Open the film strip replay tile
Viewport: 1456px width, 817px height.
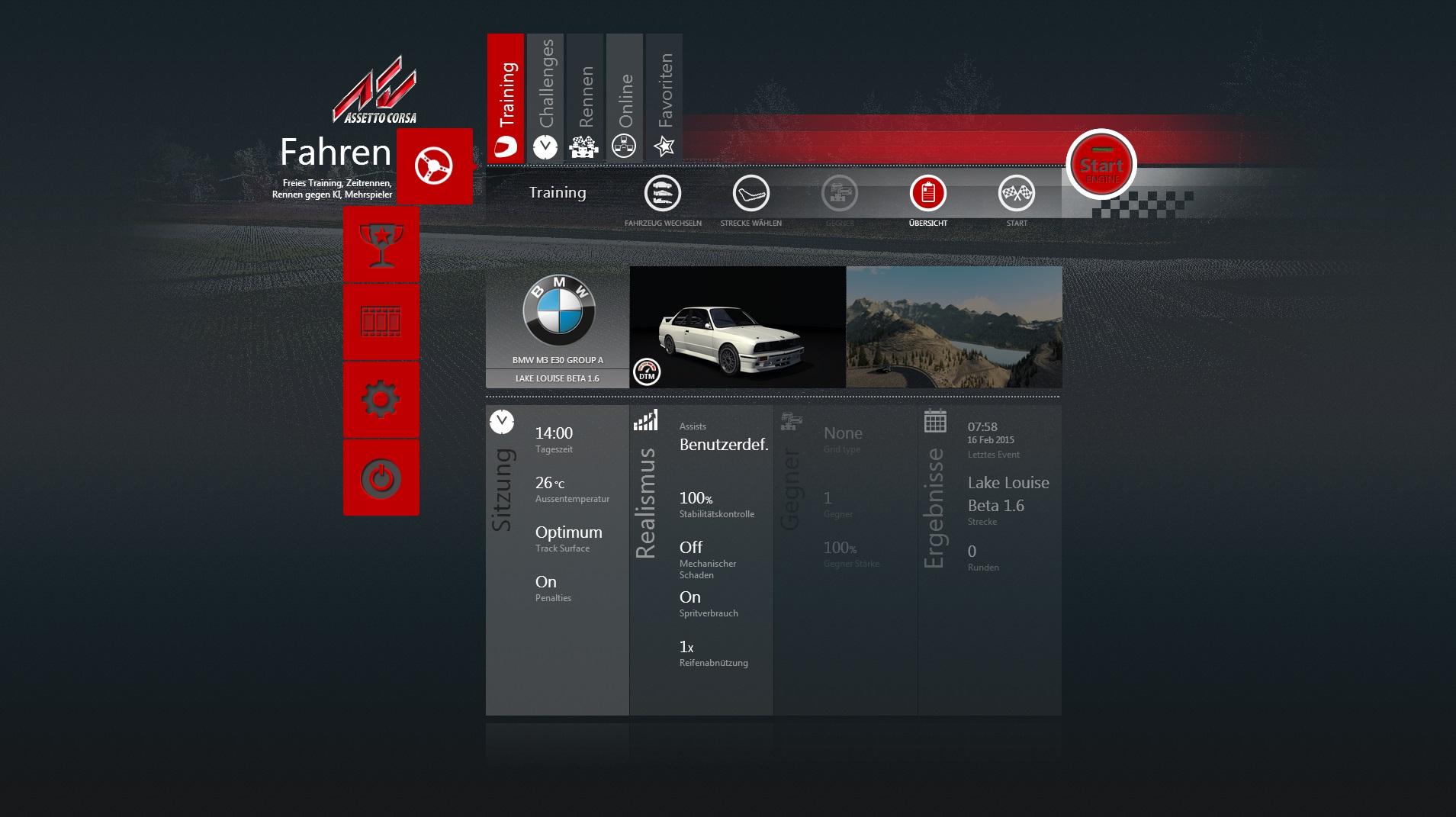pos(381,323)
